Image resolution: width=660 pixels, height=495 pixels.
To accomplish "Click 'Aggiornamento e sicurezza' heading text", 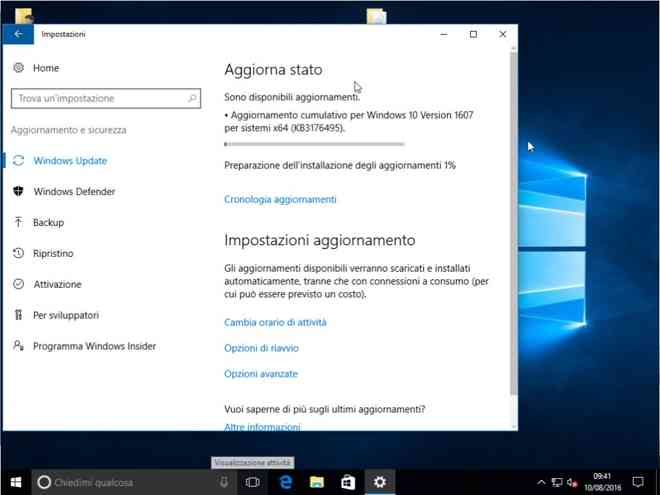I will point(69,130).
